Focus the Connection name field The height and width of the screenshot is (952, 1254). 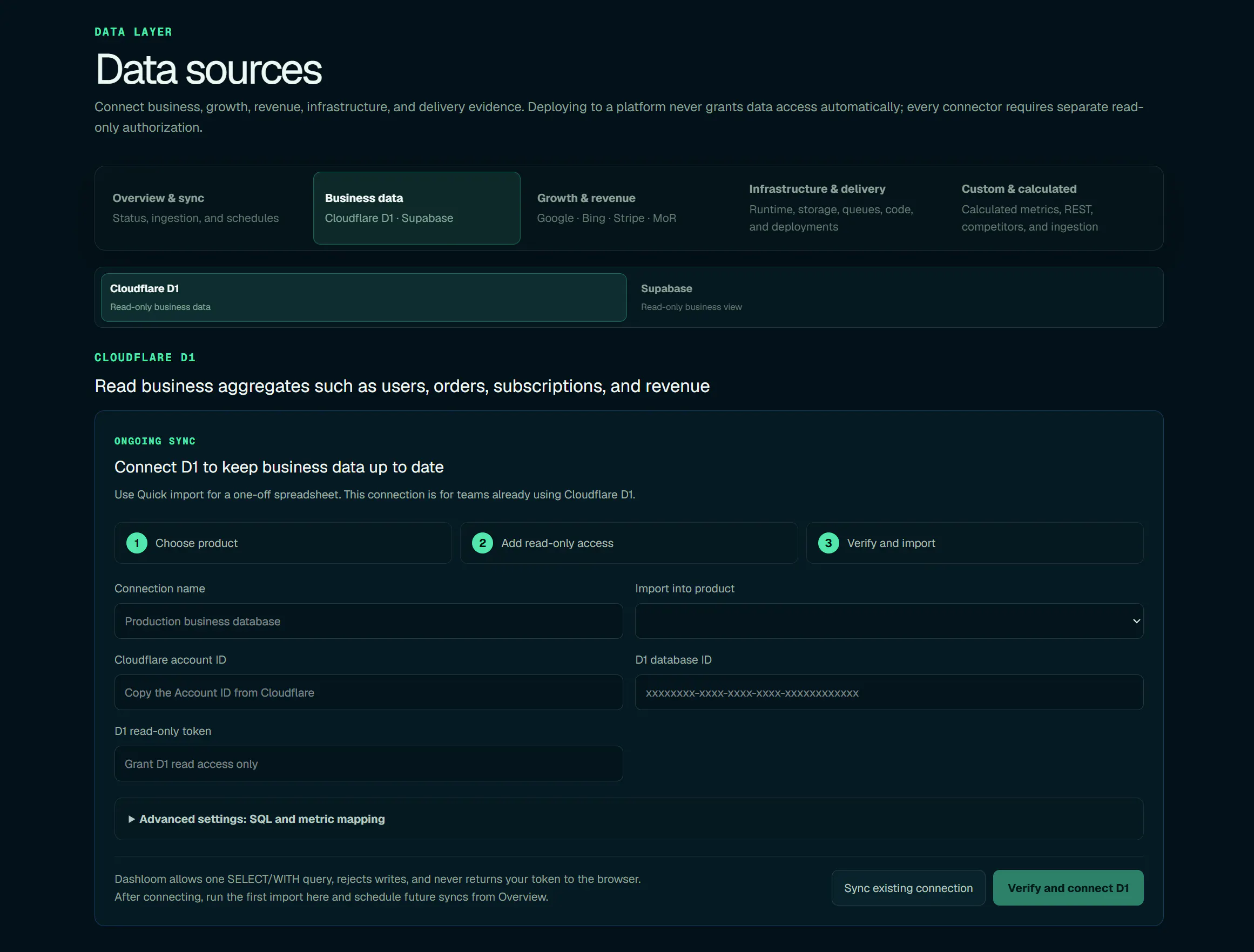click(368, 622)
